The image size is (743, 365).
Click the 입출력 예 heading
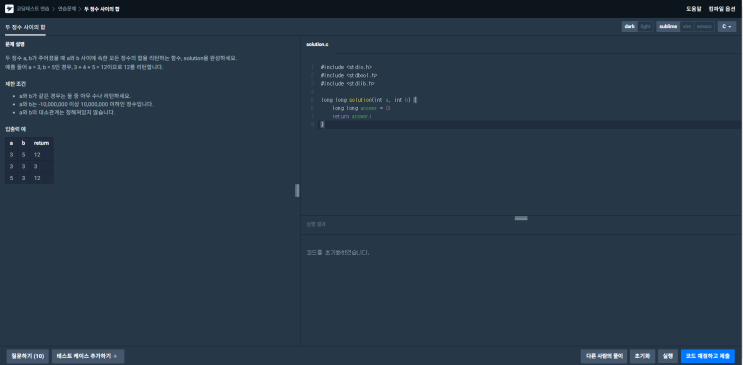click(x=15, y=129)
